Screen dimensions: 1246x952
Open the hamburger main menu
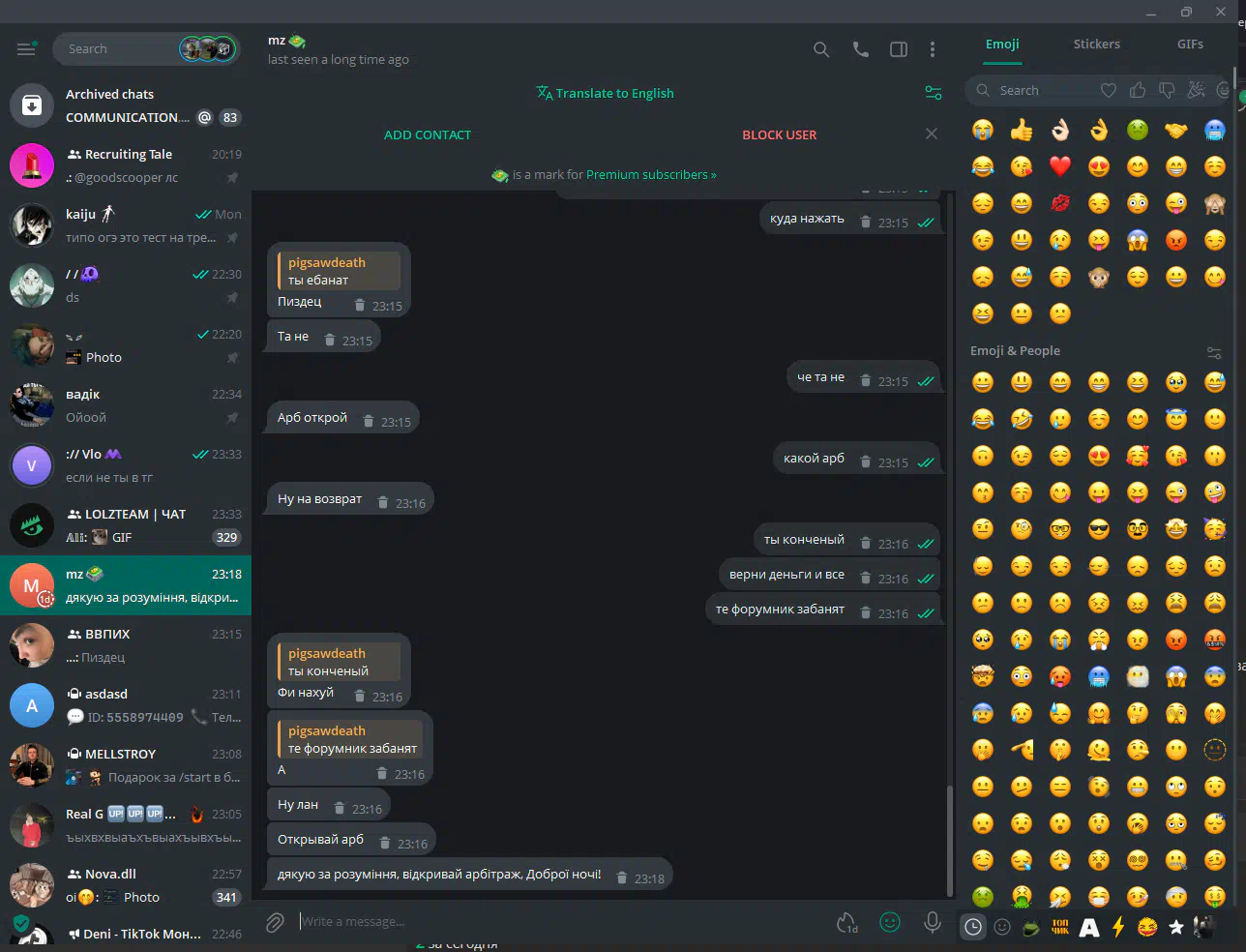26,48
